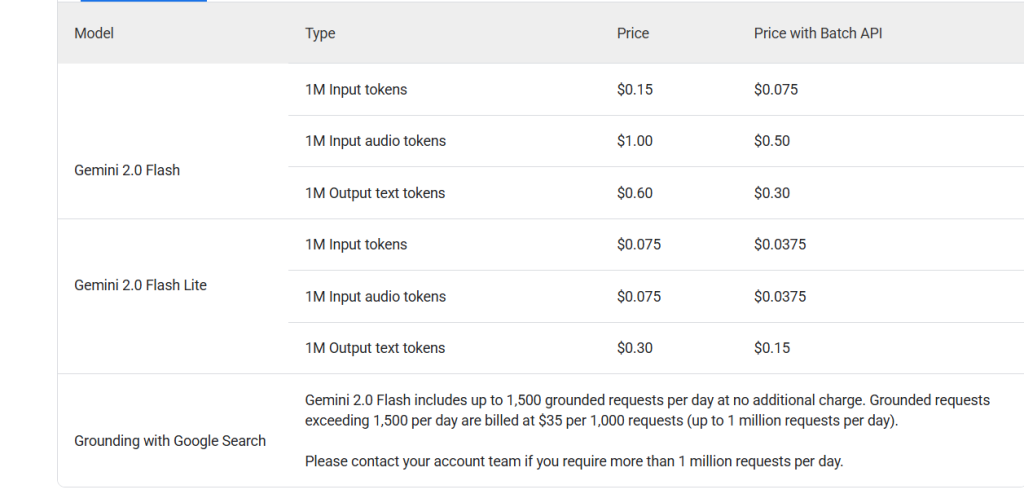Viewport: 1024px width, 494px height.
Task: Select the "Gemini 2.0 Flash" model cell
Action: [x=127, y=171]
